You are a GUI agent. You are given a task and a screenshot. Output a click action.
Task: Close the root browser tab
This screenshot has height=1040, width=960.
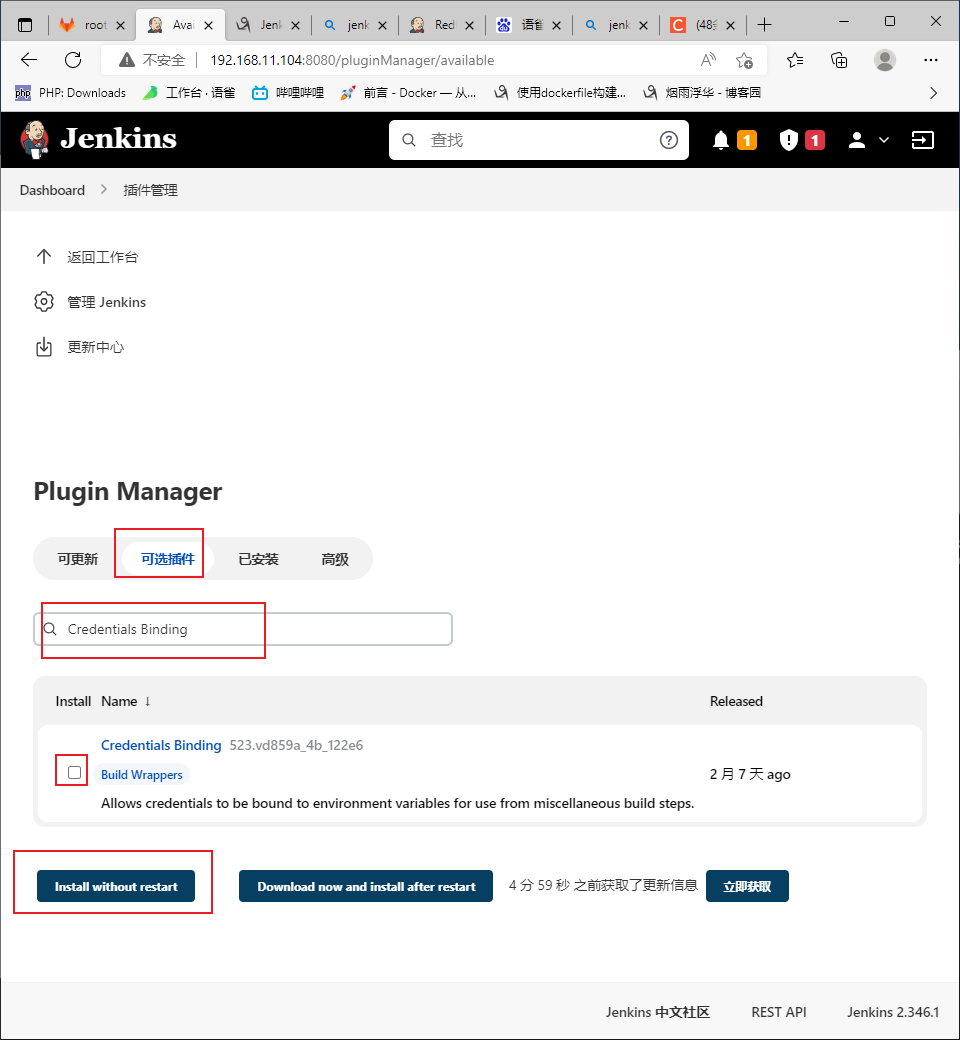(120, 25)
